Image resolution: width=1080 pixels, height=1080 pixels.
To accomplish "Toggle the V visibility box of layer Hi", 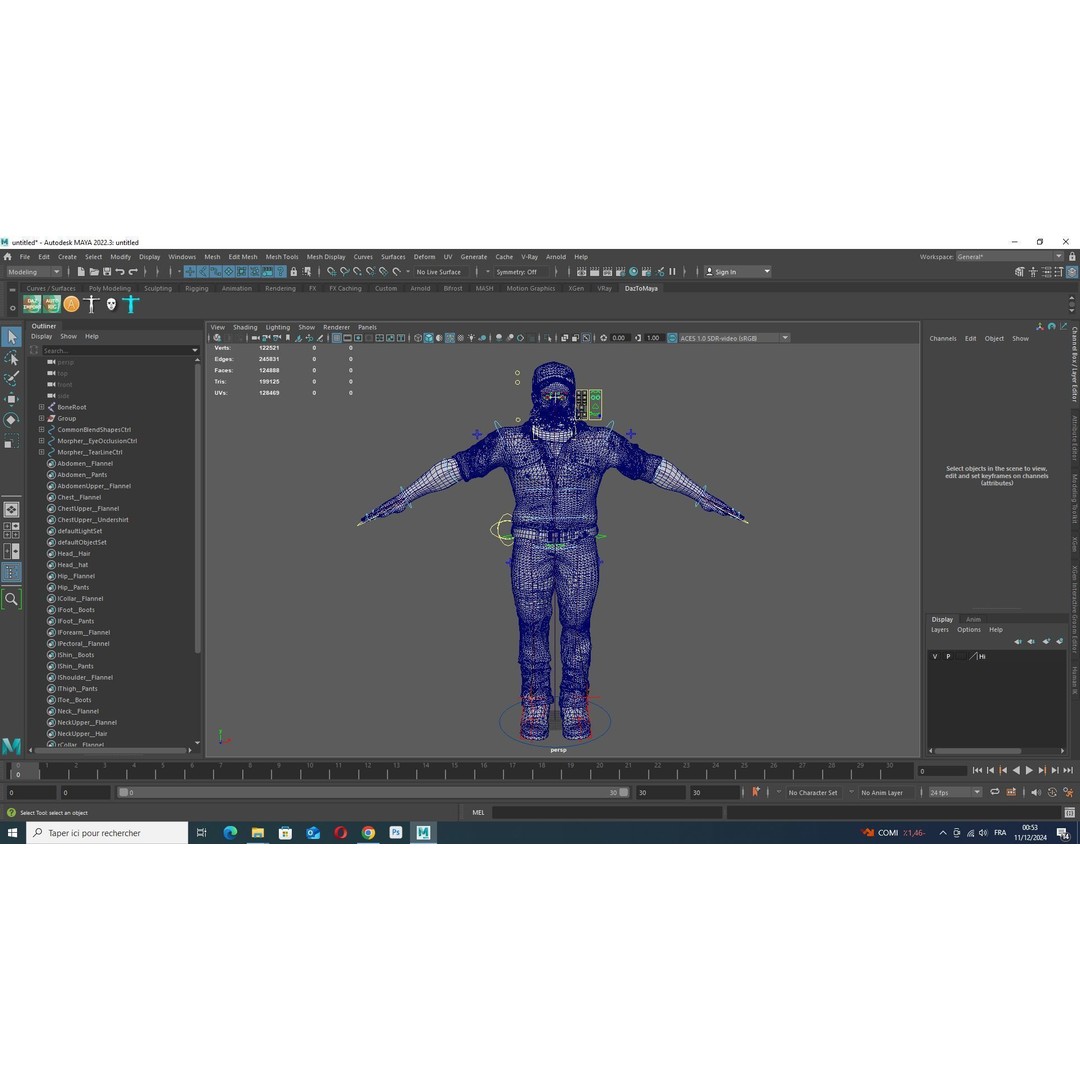I will coord(935,656).
